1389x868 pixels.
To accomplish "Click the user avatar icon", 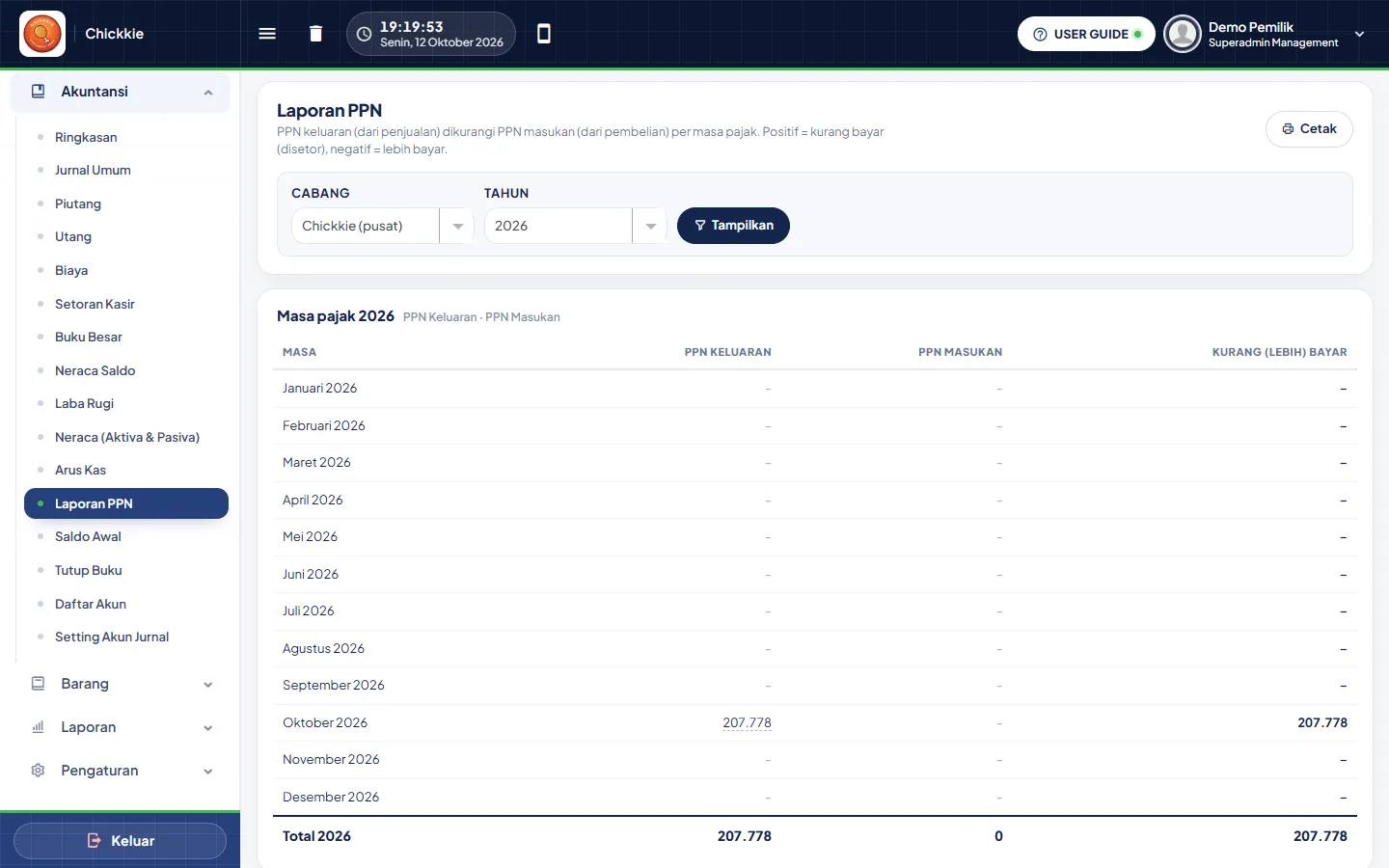I will (x=1182, y=34).
